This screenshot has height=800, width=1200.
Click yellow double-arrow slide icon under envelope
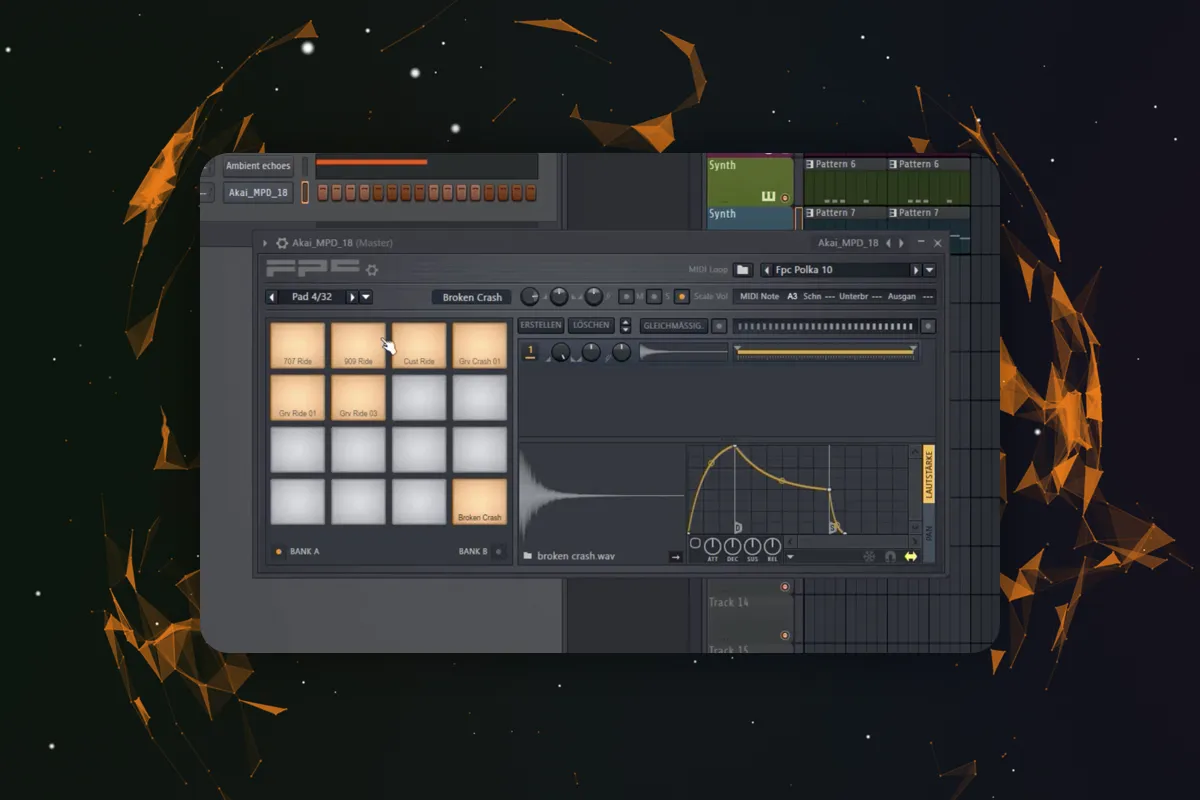point(910,556)
